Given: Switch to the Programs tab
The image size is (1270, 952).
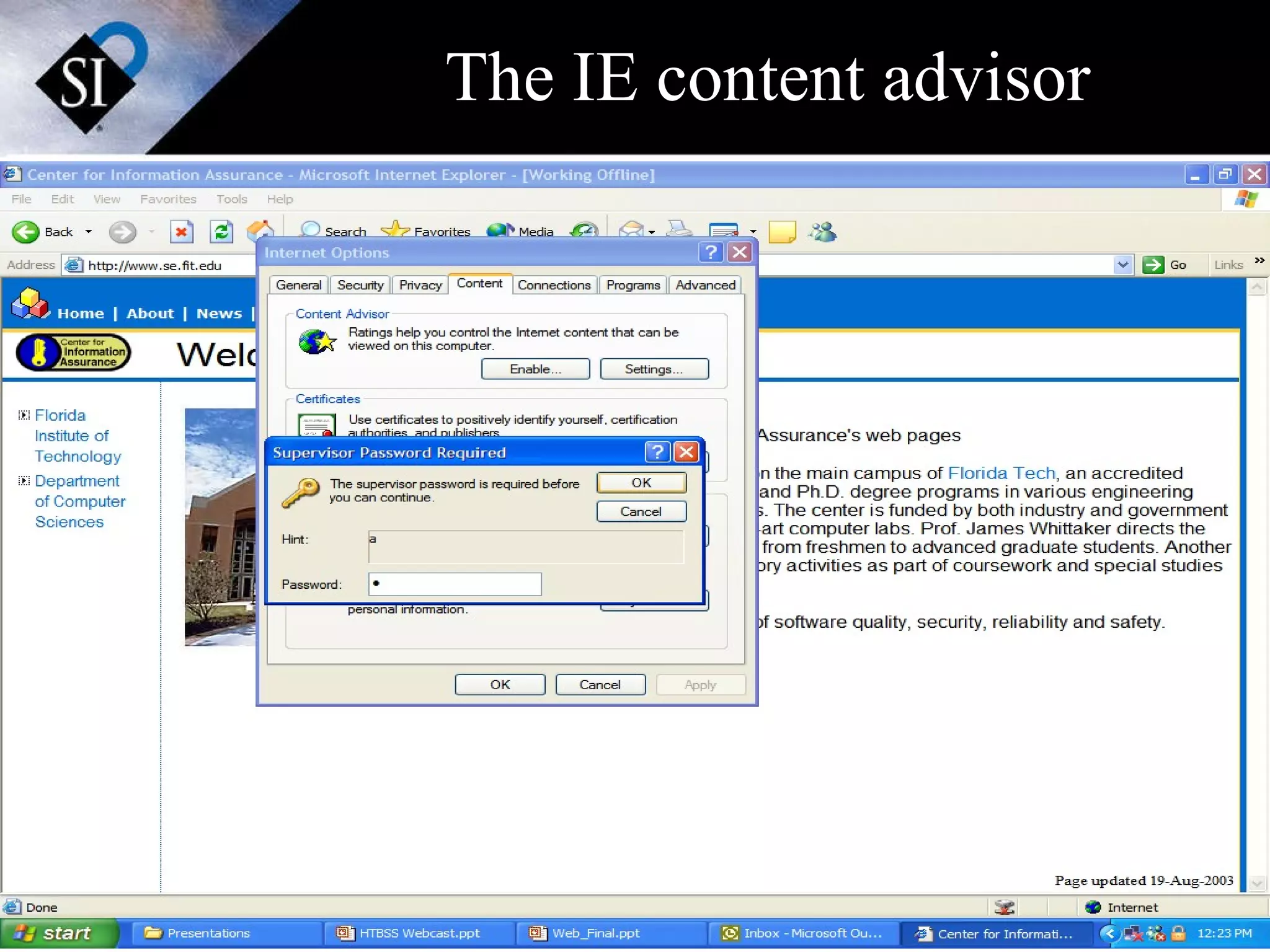Looking at the screenshot, I should click(x=633, y=285).
